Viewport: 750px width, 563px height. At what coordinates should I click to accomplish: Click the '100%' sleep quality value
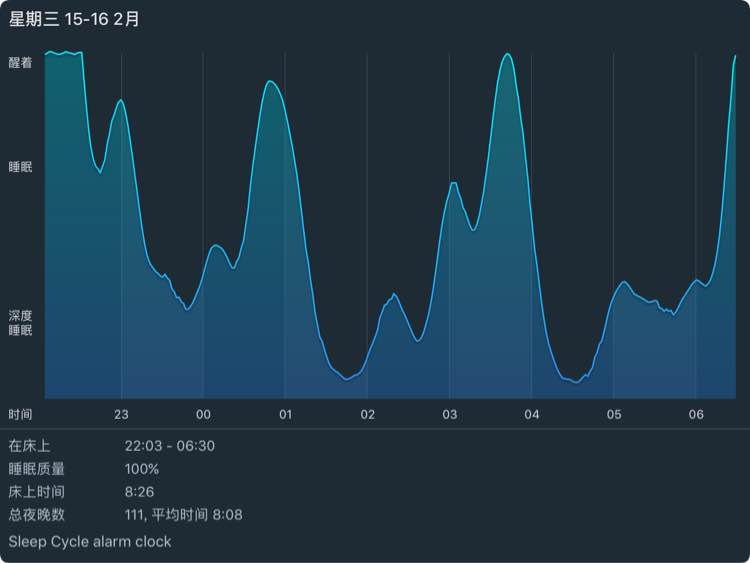click(142, 469)
